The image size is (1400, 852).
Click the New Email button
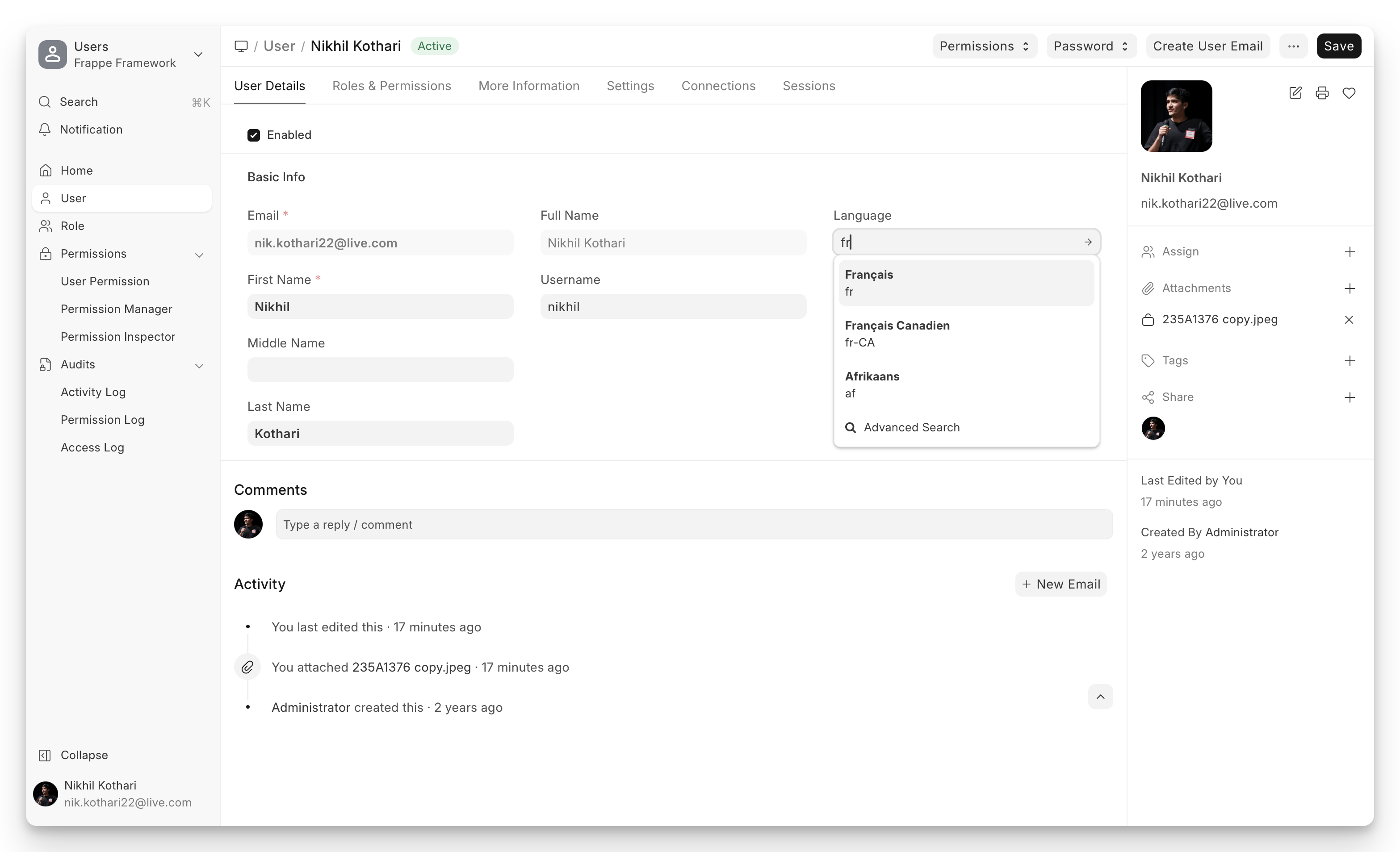click(x=1060, y=585)
